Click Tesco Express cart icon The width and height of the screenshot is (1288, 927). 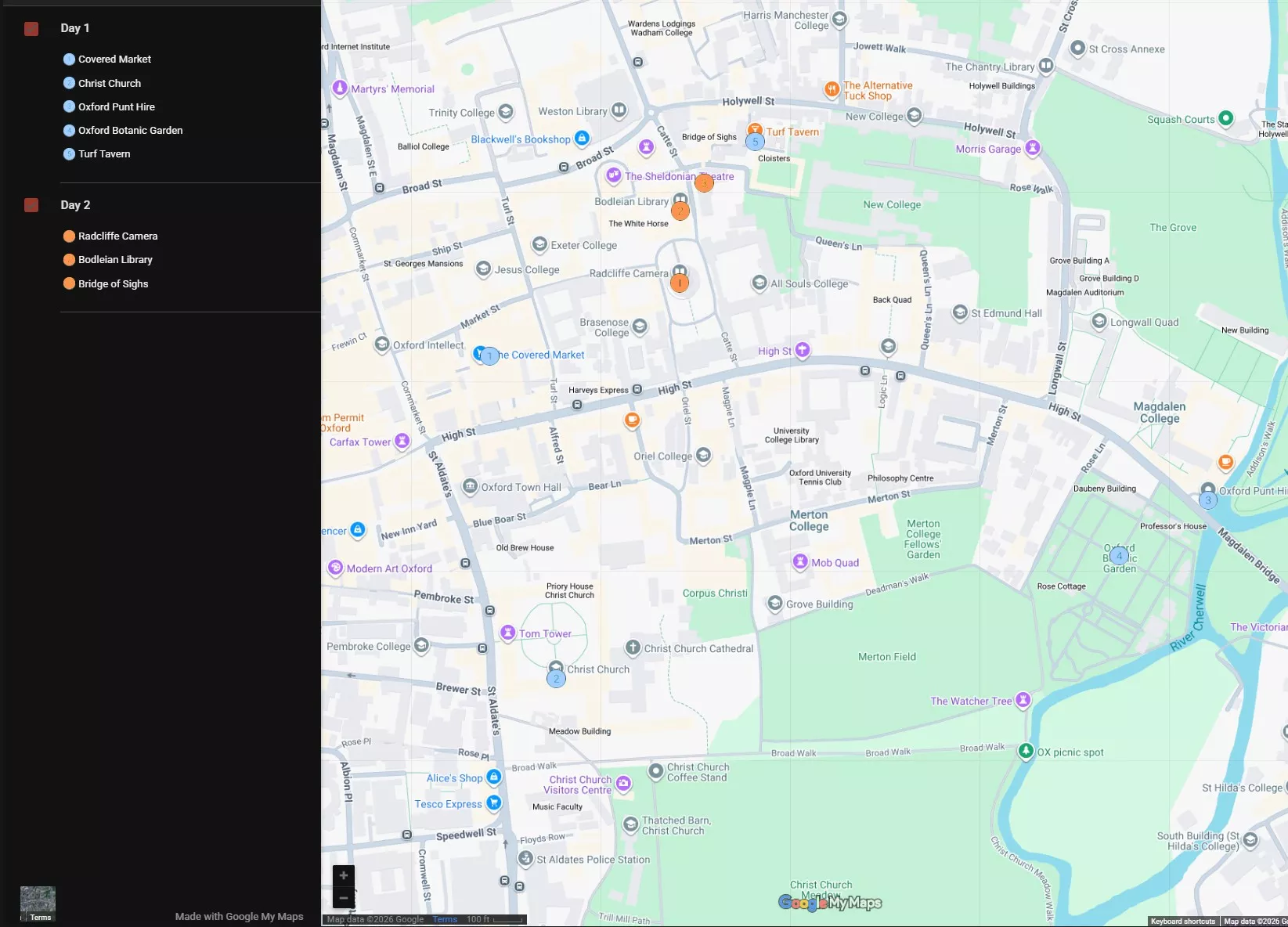click(493, 803)
